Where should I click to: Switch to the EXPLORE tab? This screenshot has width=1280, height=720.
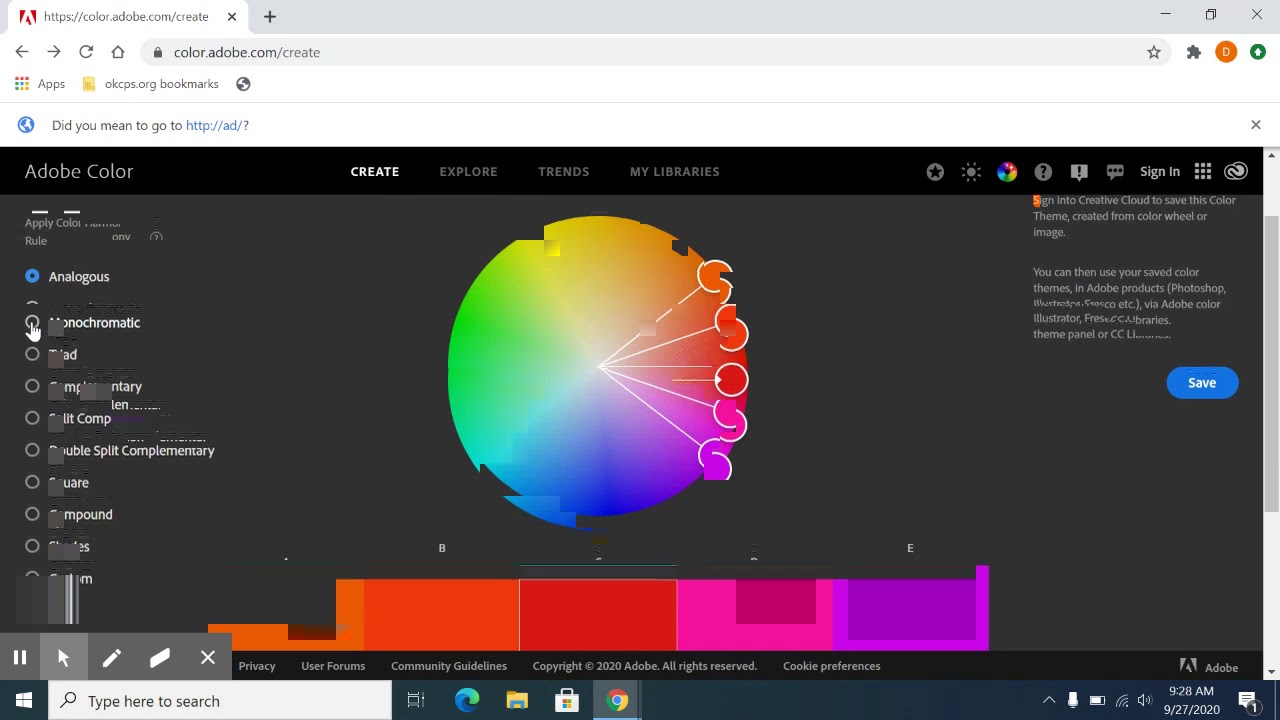(x=468, y=172)
